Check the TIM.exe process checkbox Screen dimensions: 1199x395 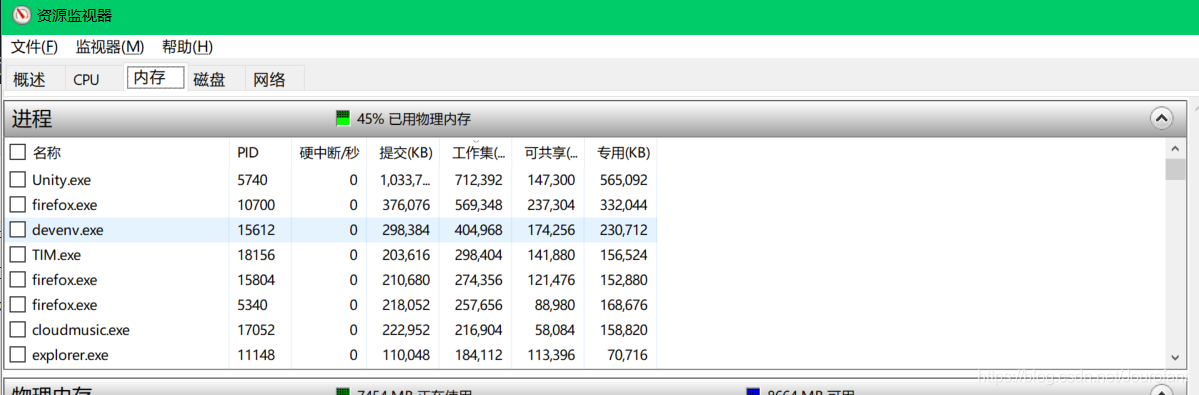click(18, 254)
